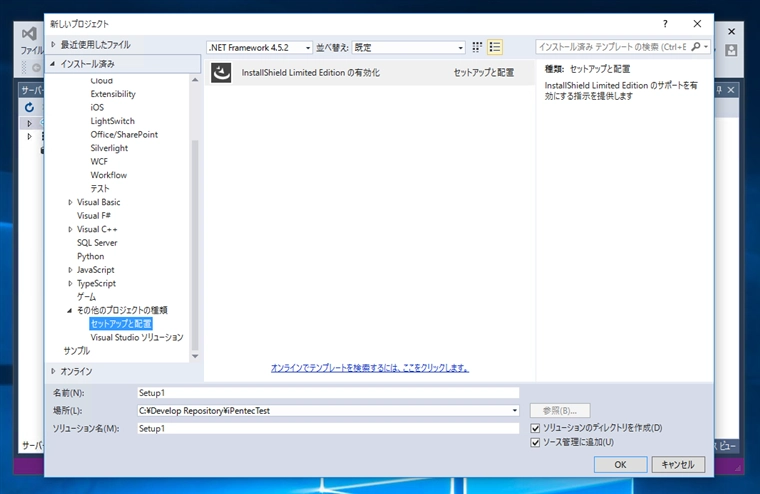
Task: Click the OK button
Action: click(620, 464)
